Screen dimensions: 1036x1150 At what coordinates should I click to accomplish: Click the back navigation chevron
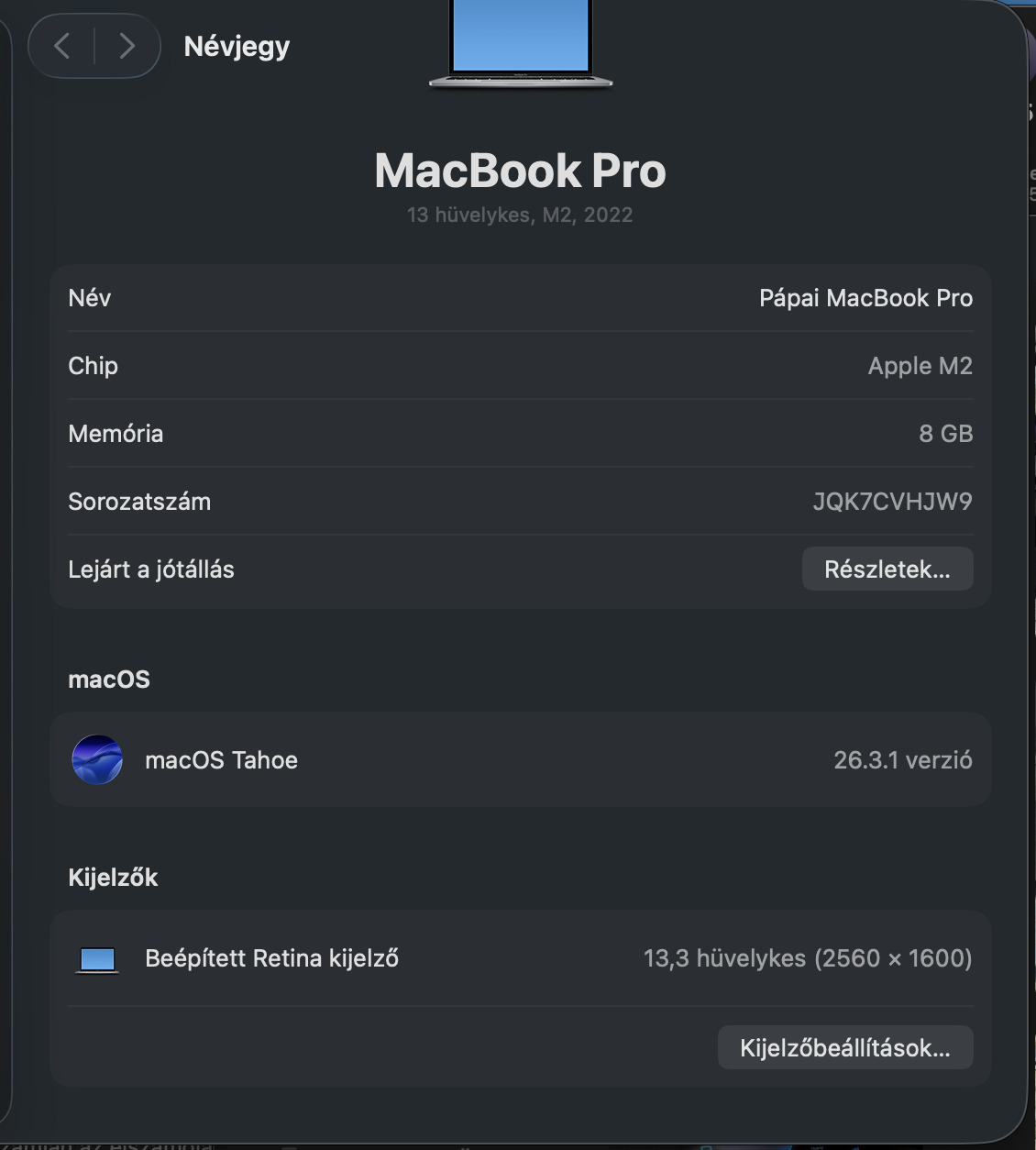[x=62, y=46]
